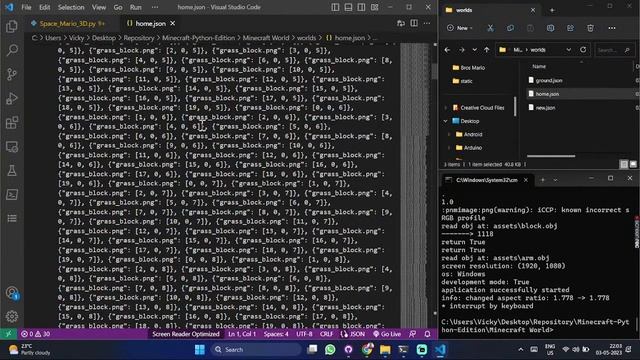Click File Explorer navigation pane scrollbar
This screenshot has width=640, height=360.
(515, 106)
